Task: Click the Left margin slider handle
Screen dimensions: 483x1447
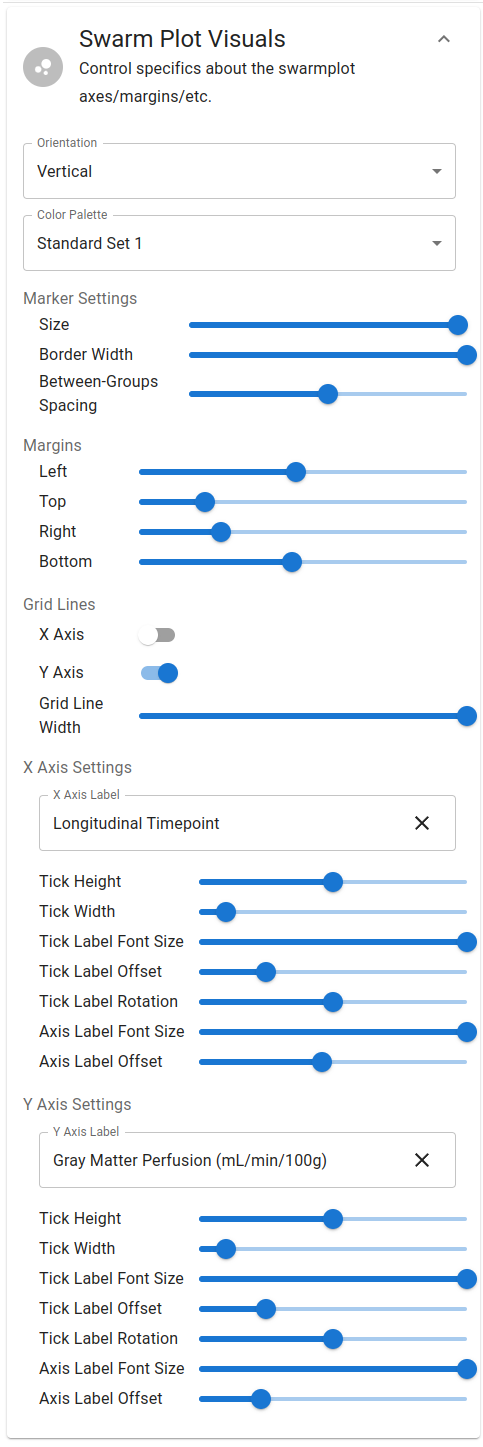Action: point(296,471)
